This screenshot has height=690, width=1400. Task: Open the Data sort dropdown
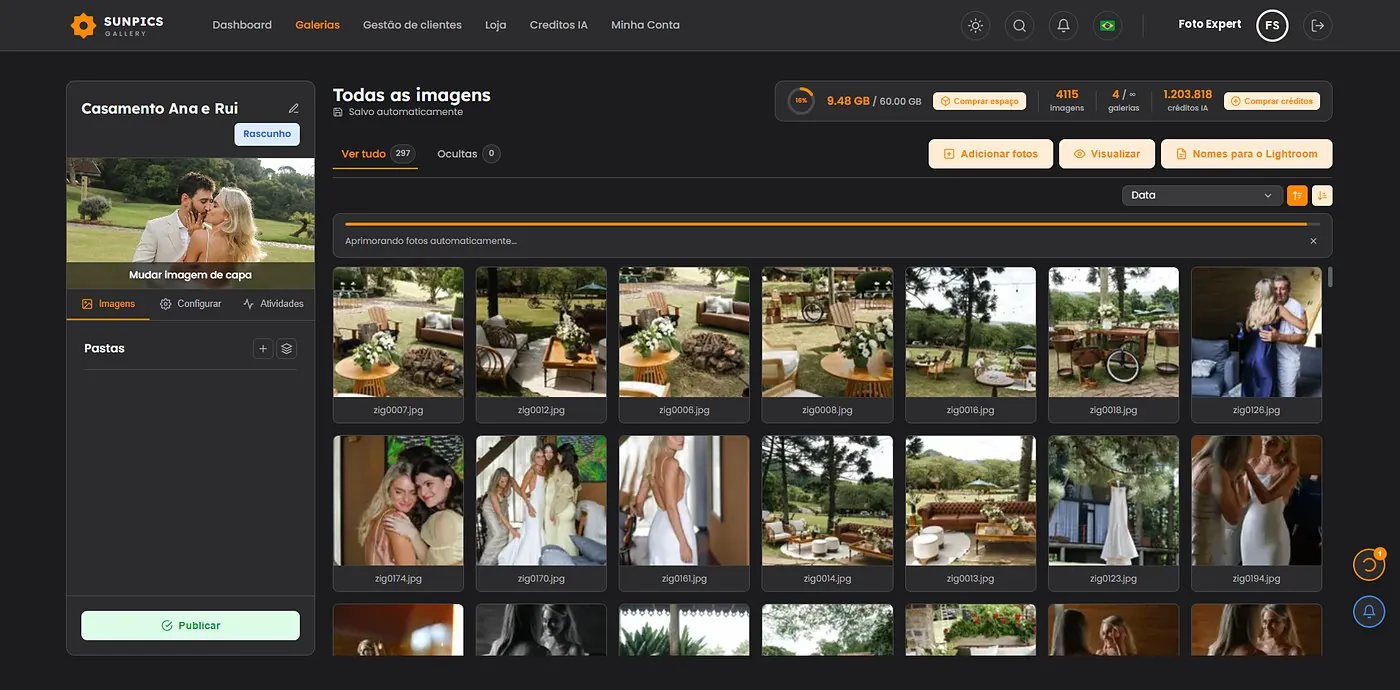click(1202, 196)
